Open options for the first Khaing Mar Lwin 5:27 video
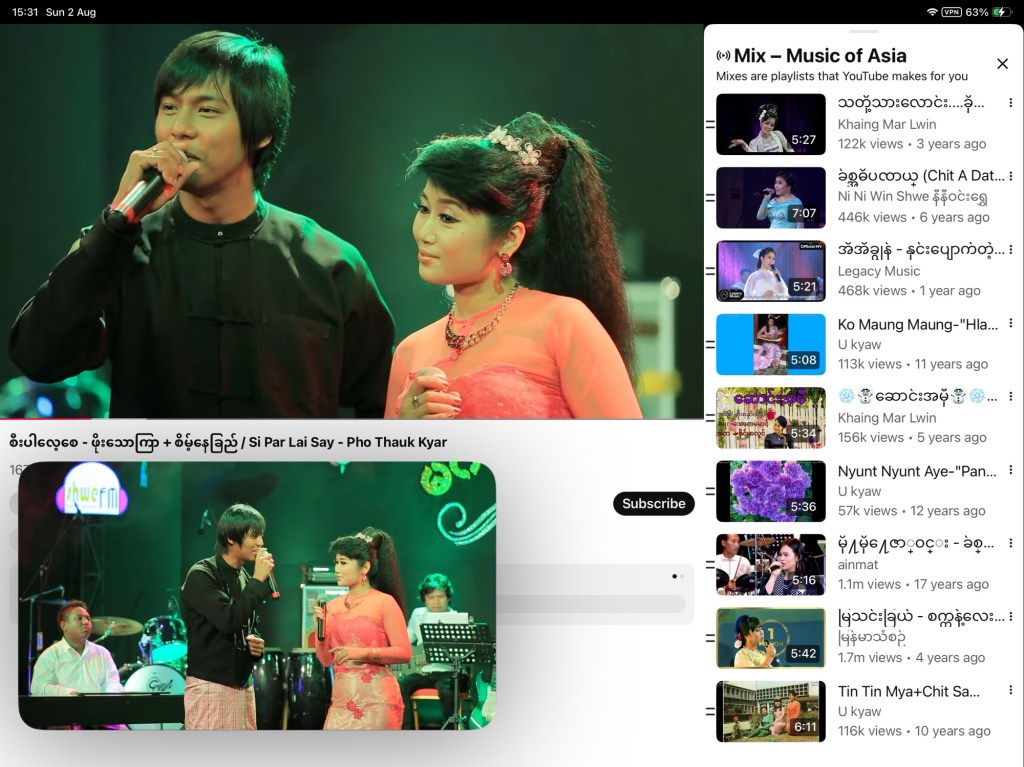Image resolution: width=1024 pixels, height=767 pixels. (1010, 103)
